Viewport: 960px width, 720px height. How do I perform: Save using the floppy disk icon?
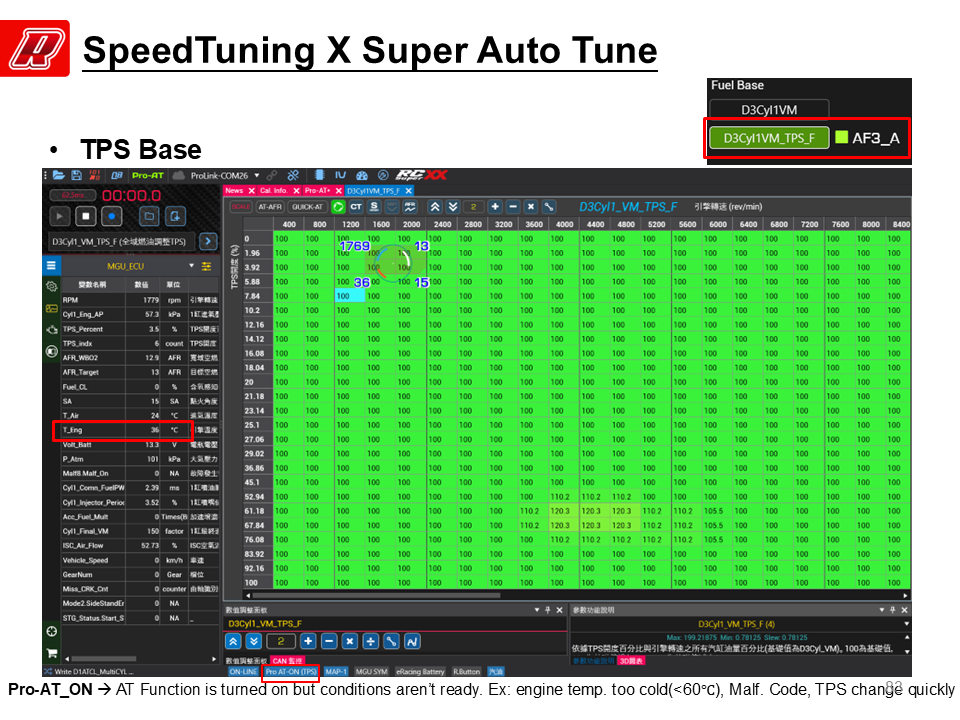[x=77, y=175]
